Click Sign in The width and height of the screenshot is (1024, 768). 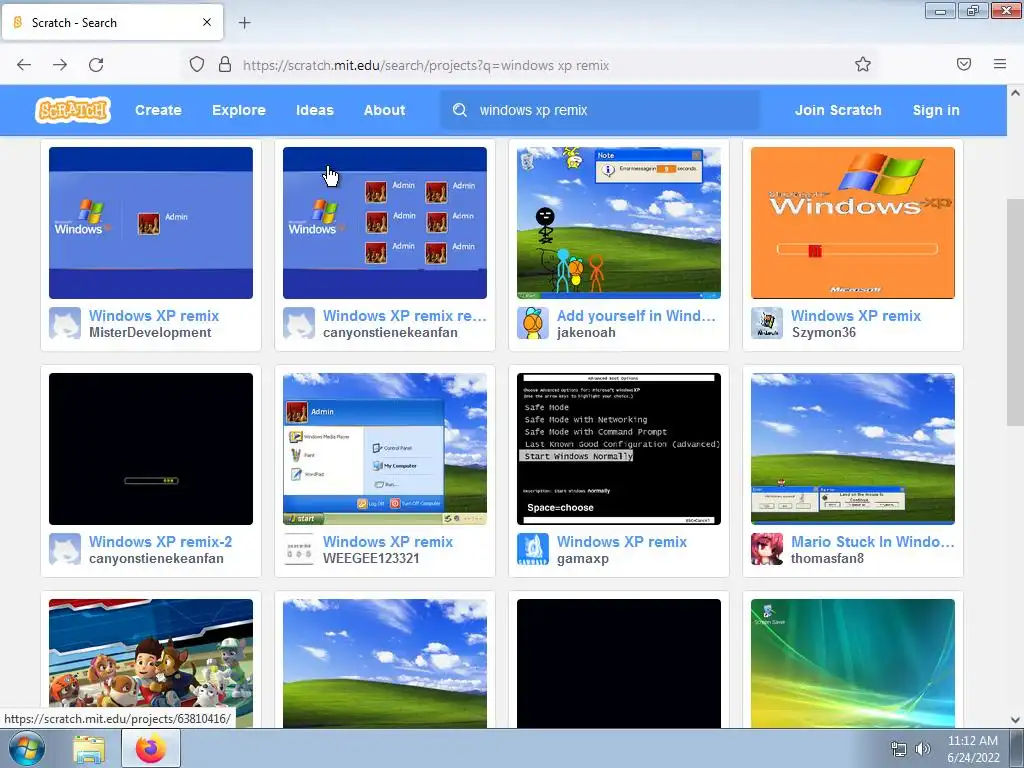click(x=936, y=110)
